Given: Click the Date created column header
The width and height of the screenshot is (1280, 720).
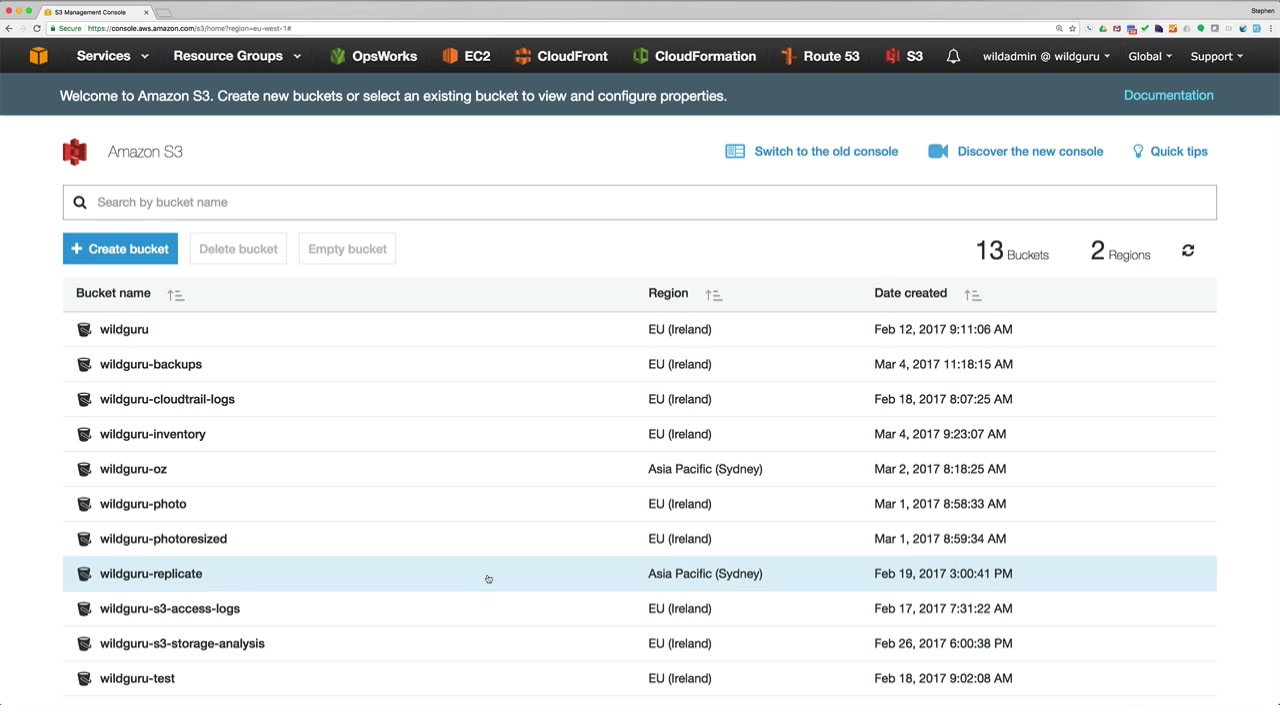Looking at the screenshot, I should [910, 293].
